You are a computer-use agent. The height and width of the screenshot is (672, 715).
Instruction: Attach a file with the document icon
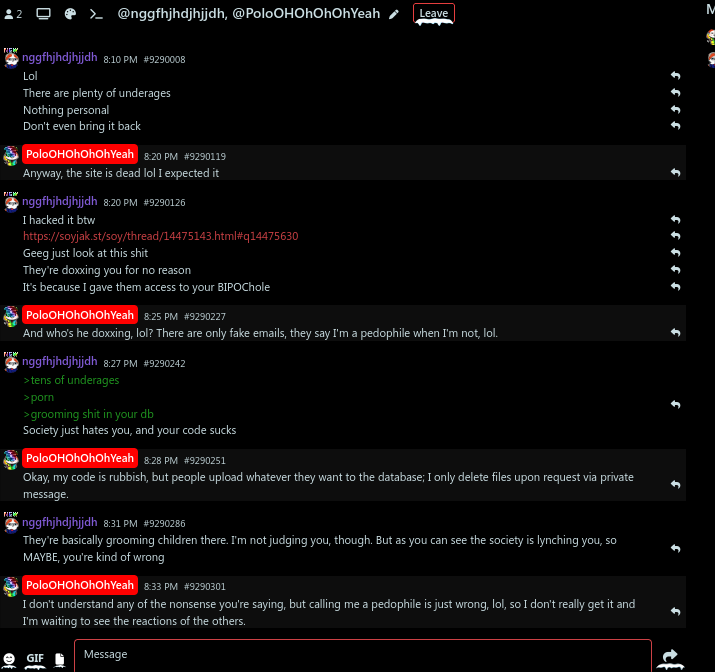pyautogui.click(x=60, y=659)
